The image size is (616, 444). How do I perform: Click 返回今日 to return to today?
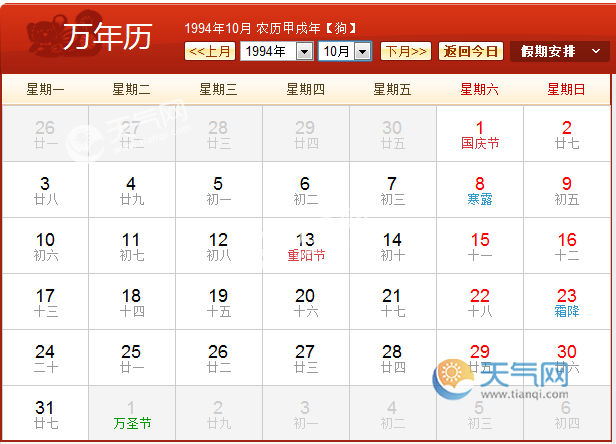pos(471,51)
